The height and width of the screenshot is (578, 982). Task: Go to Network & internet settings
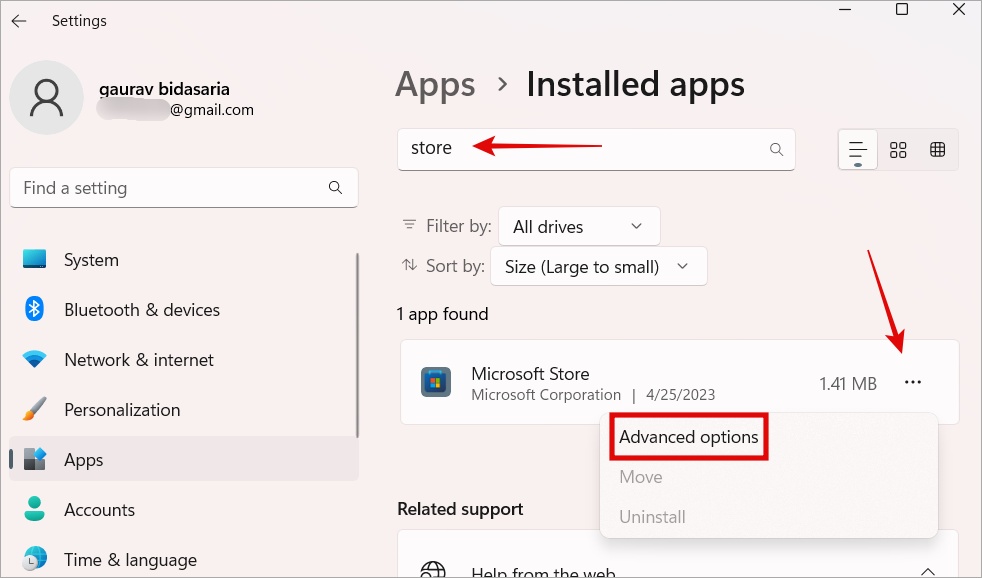[138, 360]
